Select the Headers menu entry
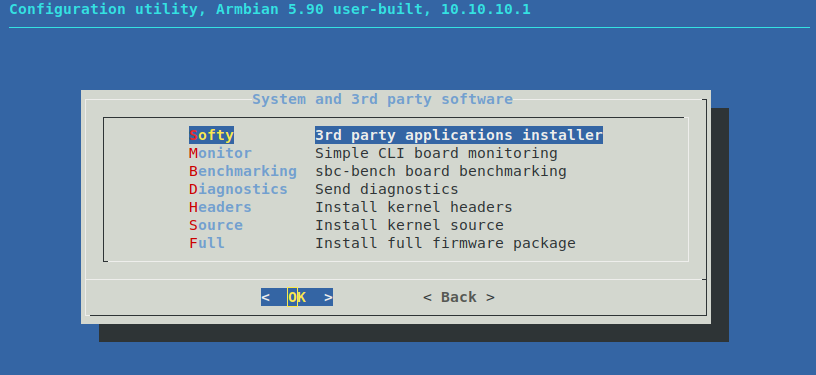The width and height of the screenshot is (816, 375). pyautogui.click(x=220, y=207)
